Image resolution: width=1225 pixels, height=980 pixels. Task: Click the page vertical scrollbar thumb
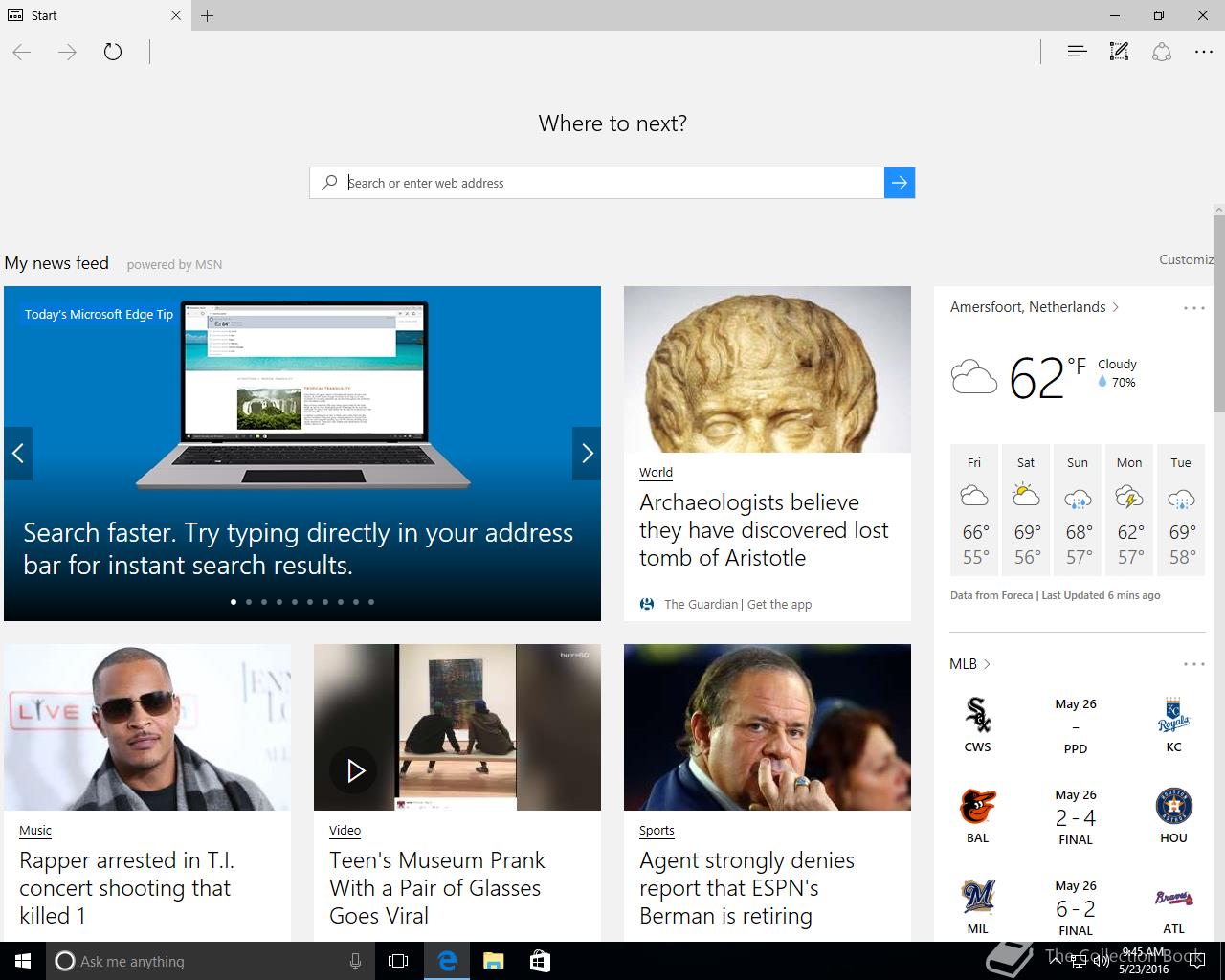tap(1219, 314)
